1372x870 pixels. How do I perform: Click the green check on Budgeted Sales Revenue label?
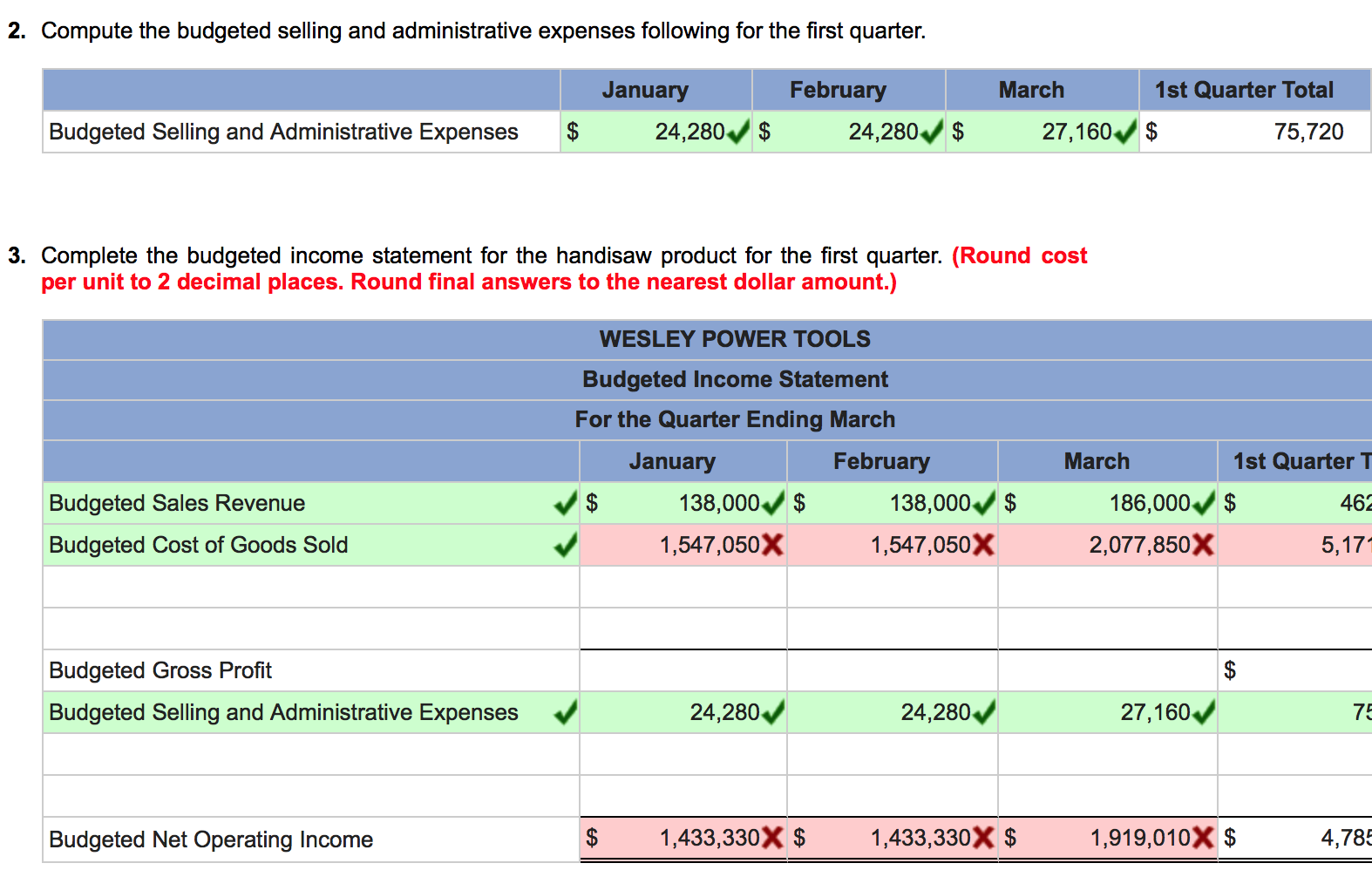point(565,503)
